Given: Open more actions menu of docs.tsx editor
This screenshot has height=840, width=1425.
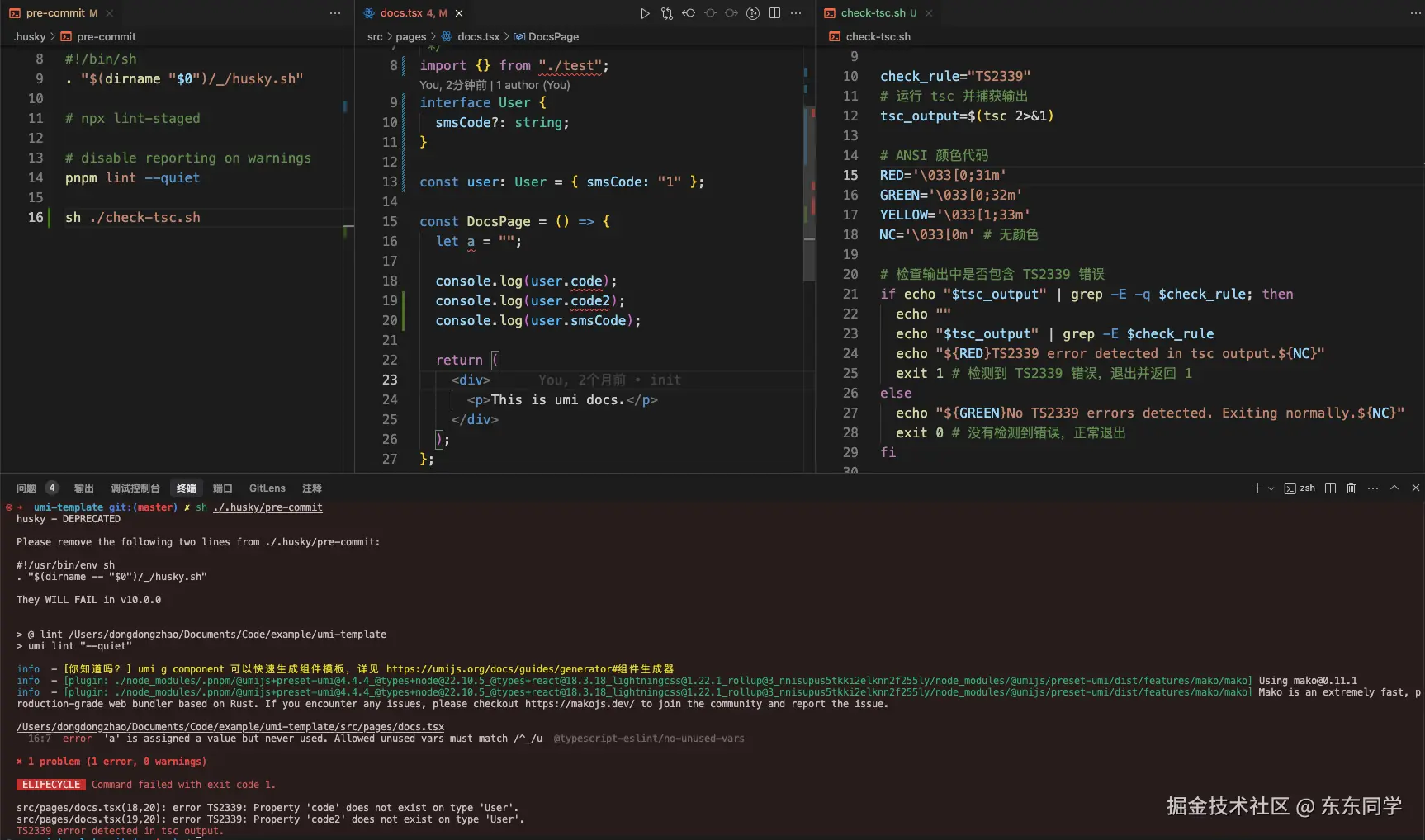Looking at the screenshot, I should [x=796, y=13].
